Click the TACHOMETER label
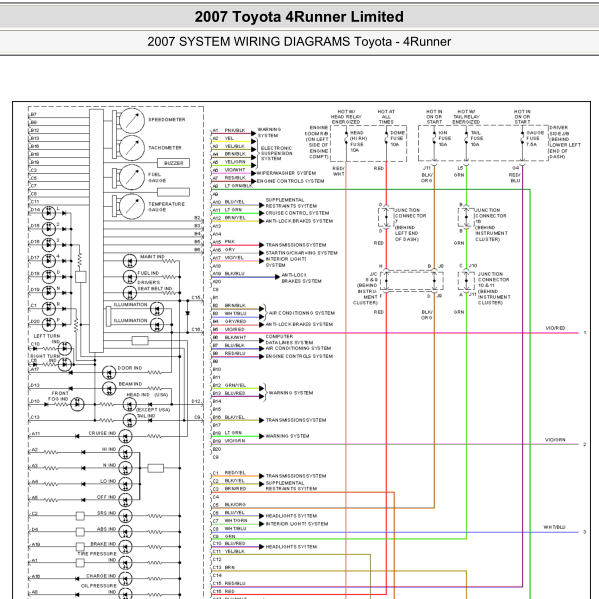 (165, 147)
